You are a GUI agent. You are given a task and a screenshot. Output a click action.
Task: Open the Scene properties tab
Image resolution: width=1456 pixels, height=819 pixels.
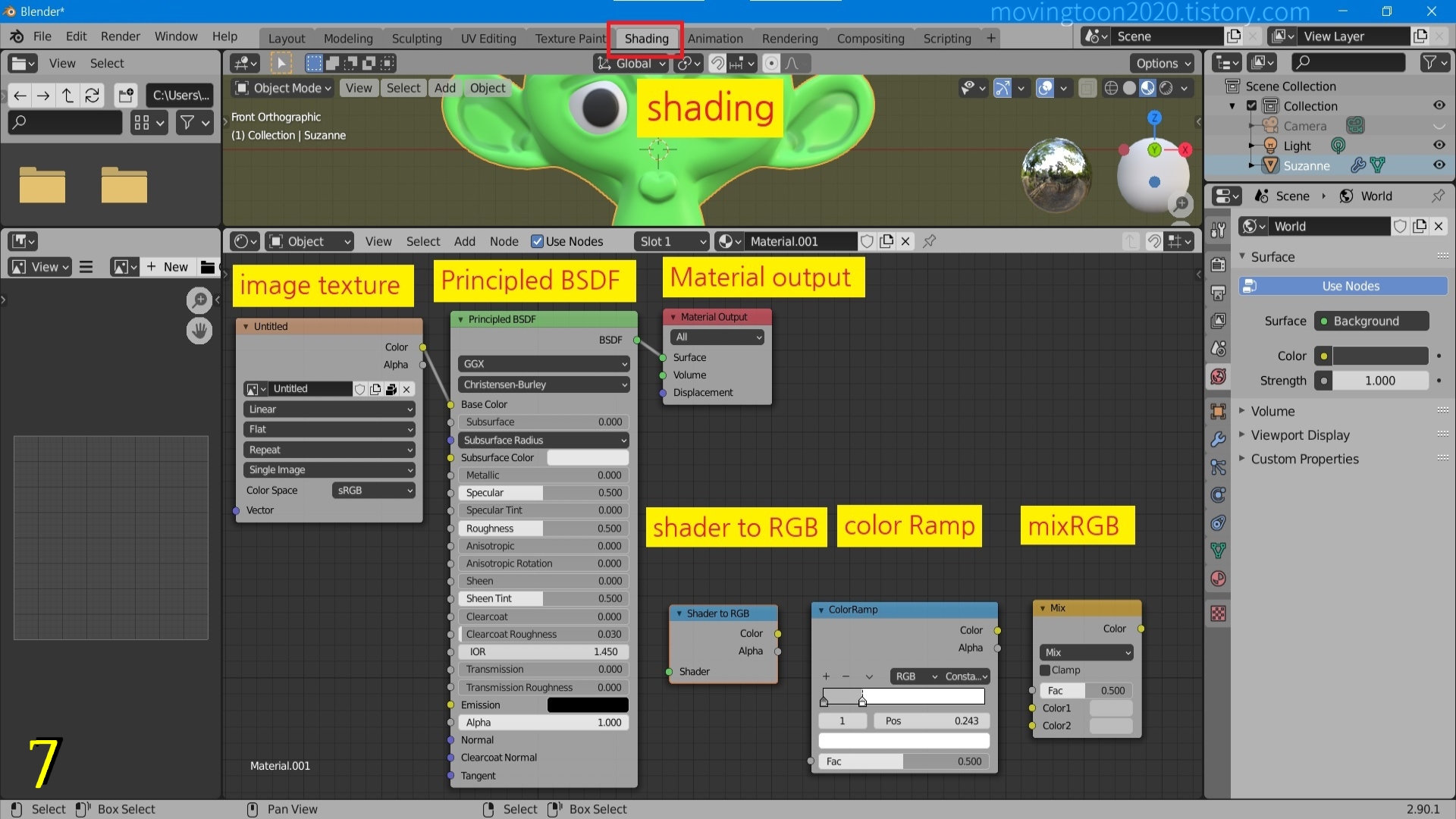pyautogui.click(x=1218, y=349)
